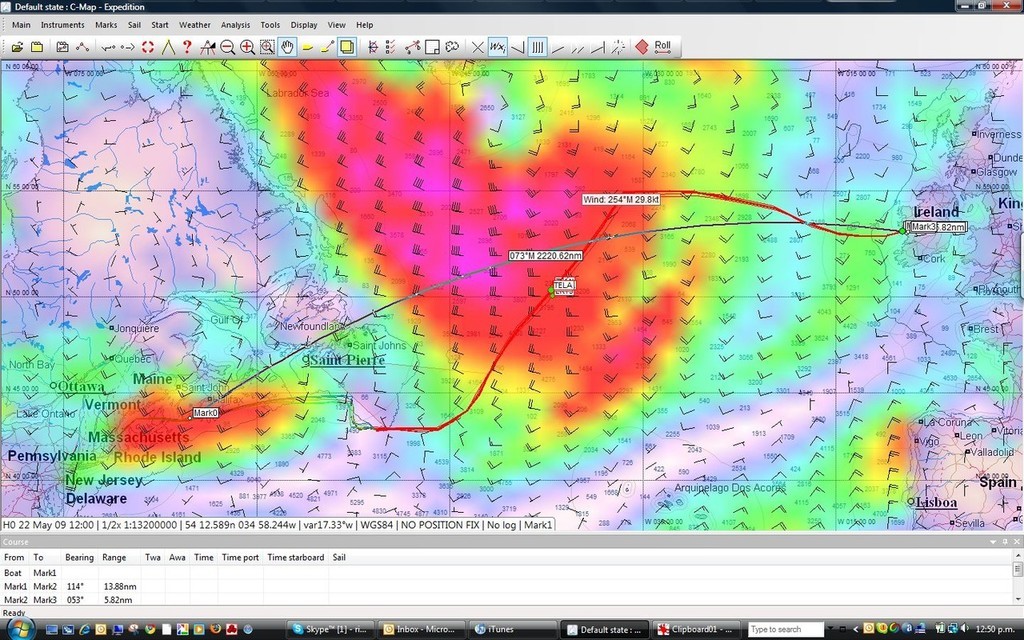Screen dimensions: 1024x640
Task: Click the route waypoints icon
Action: pyautogui.click(x=82, y=47)
